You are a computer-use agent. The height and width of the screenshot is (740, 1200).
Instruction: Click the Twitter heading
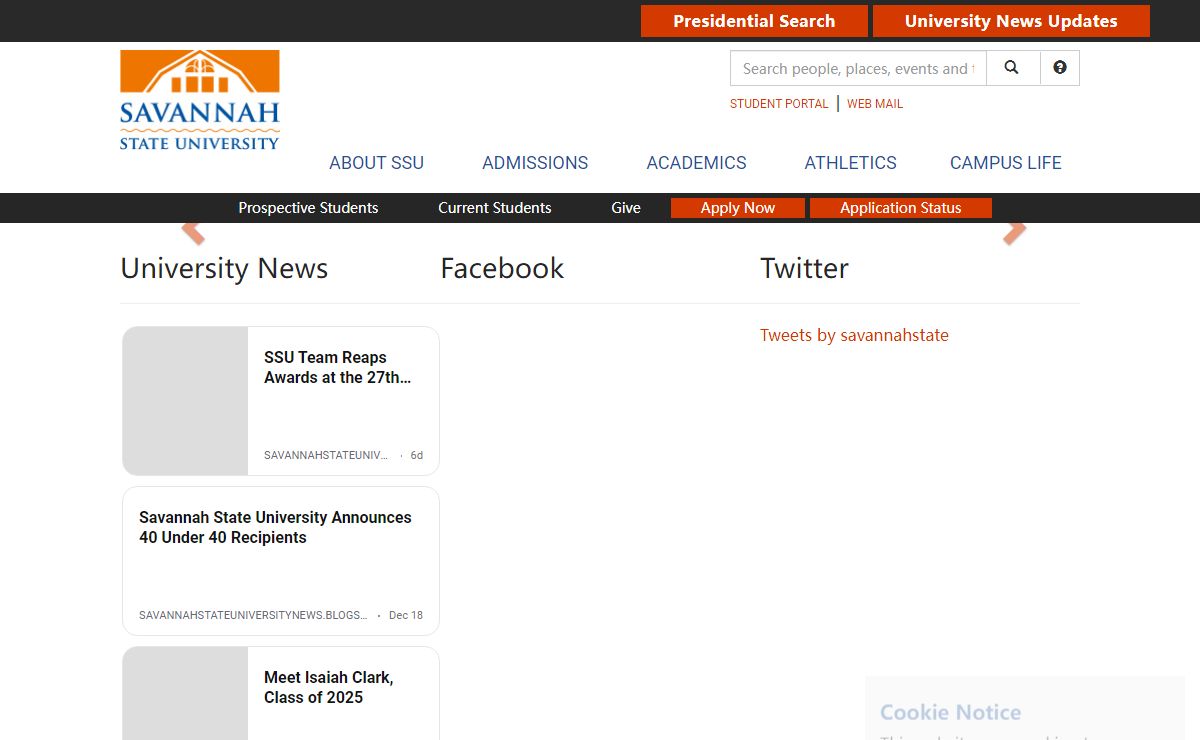coord(804,268)
